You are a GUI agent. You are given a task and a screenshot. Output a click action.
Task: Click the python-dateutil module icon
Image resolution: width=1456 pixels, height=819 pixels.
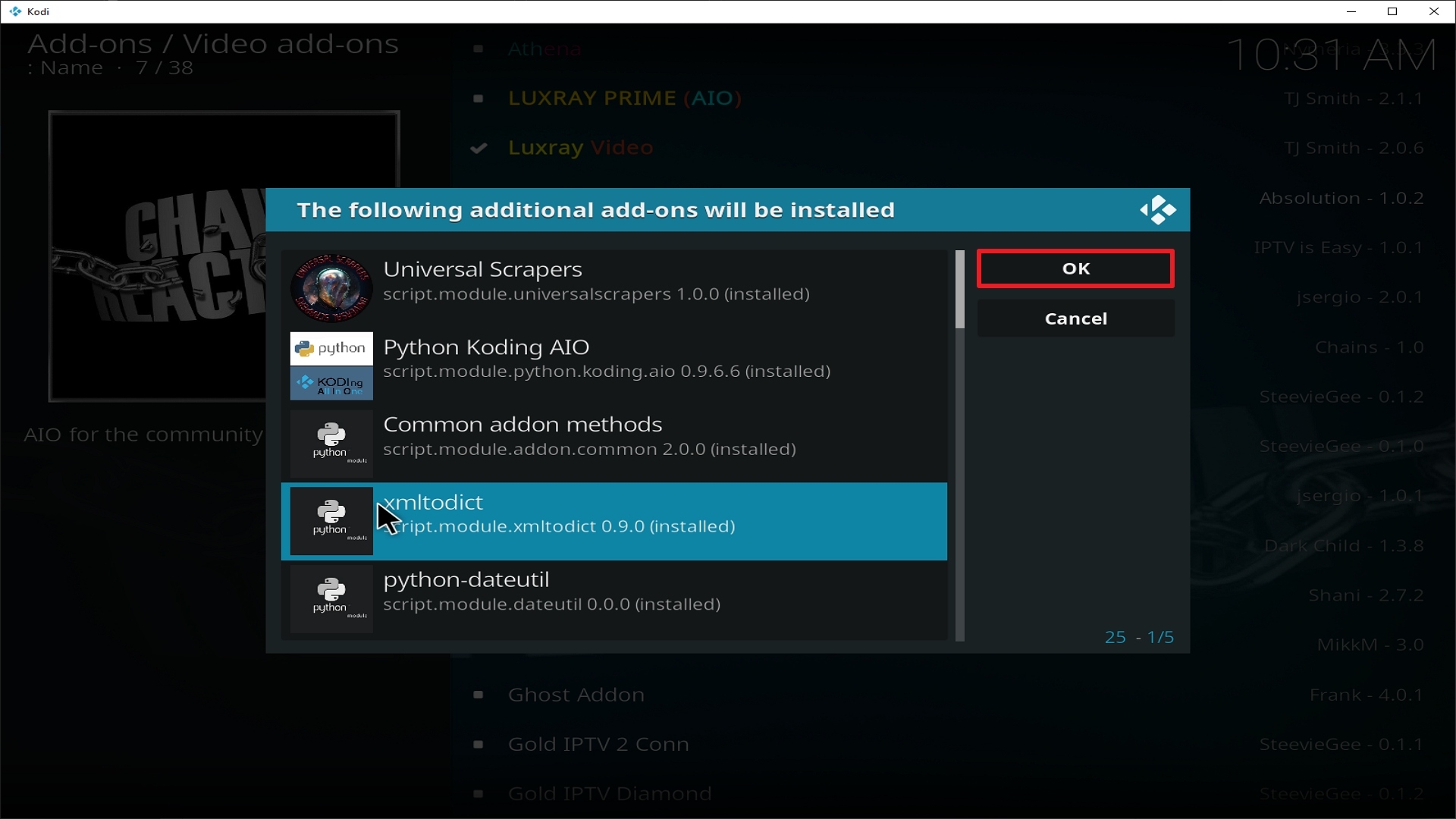[331, 598]
